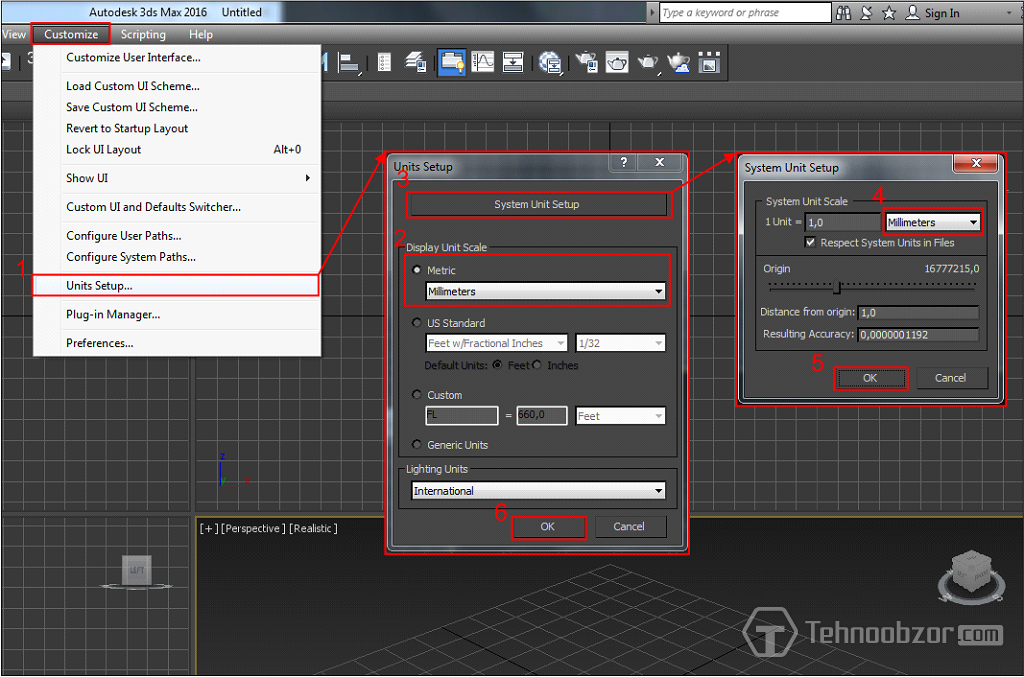Open the Help menu
Screen dimensions: 1024x677
(x=200, y=35)
